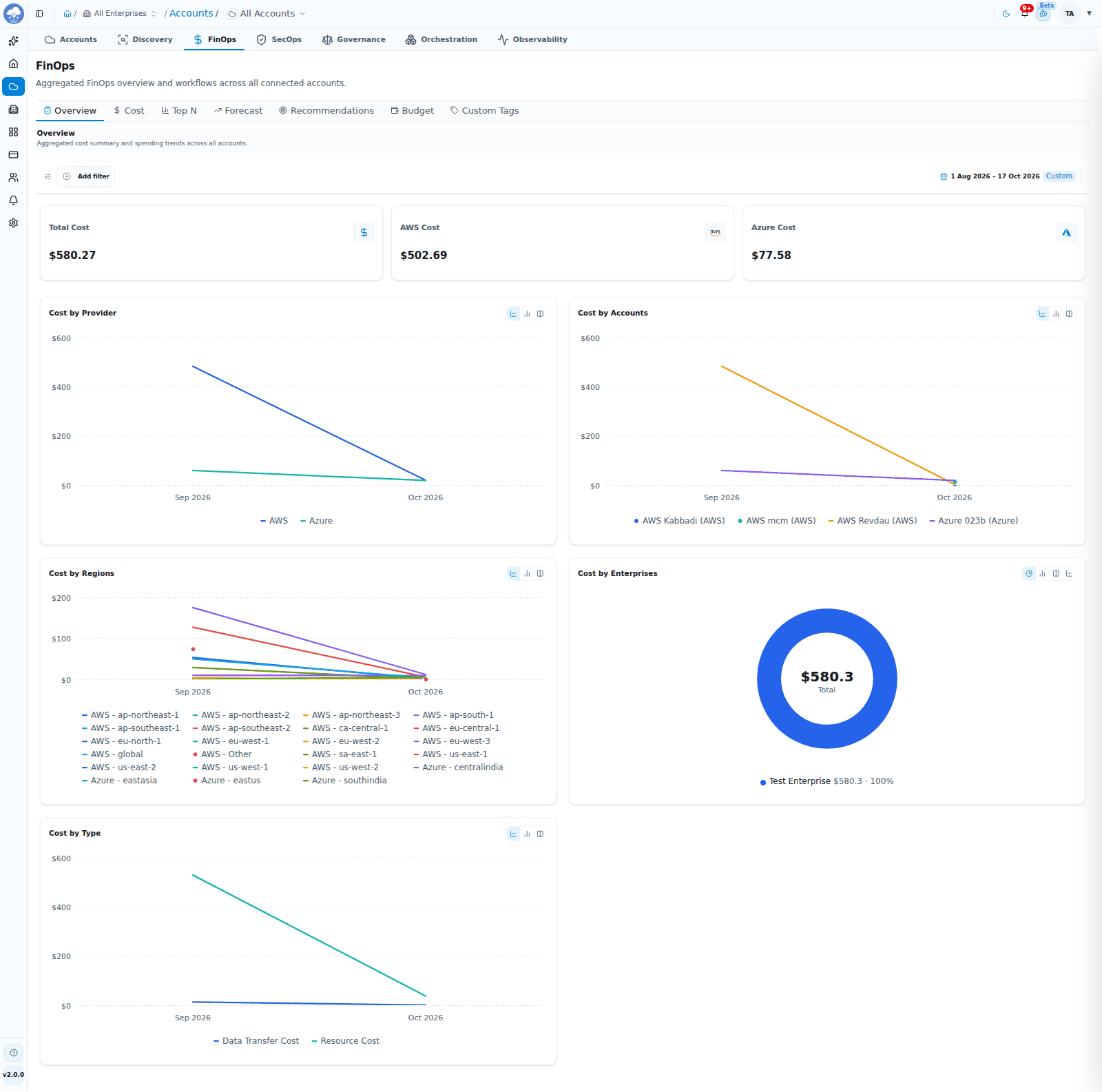Switch to the Forecast sub-tab
The height and width of the screenshot is (1092, 1102).
[x=238, y=111]
